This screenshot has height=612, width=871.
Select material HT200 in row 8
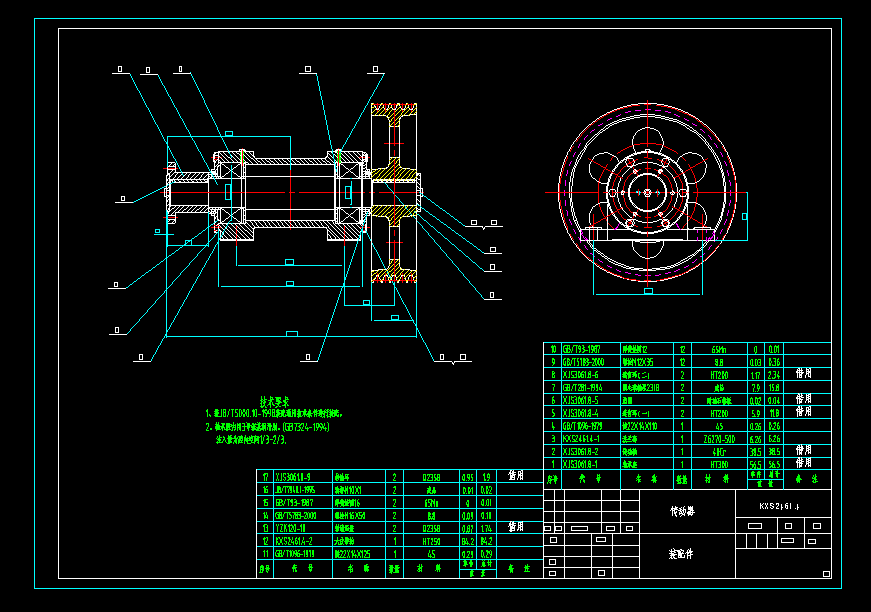click(x=719, y=375)
